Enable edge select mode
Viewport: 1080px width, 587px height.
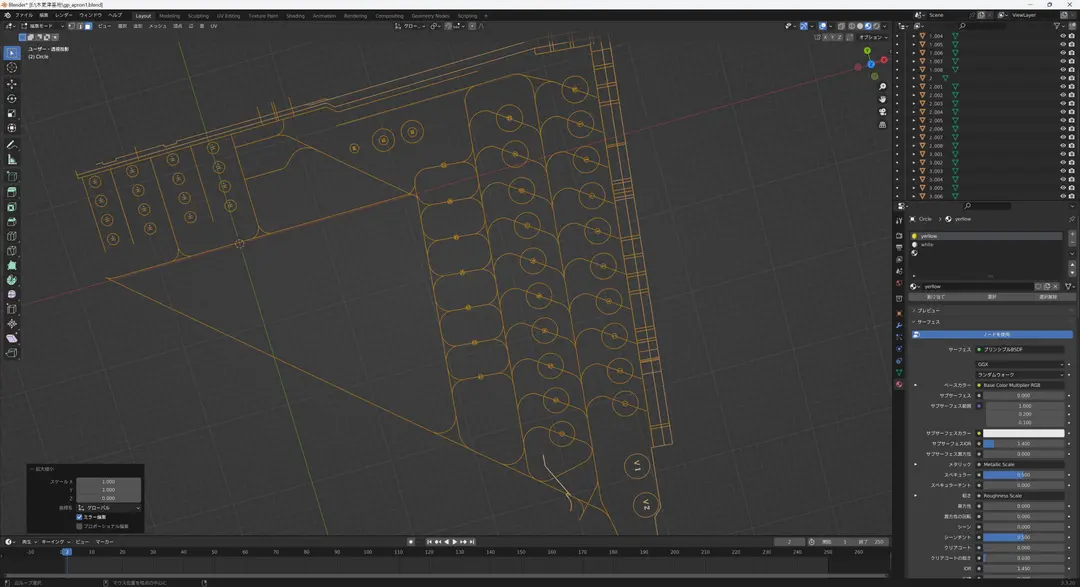point(80,26)
